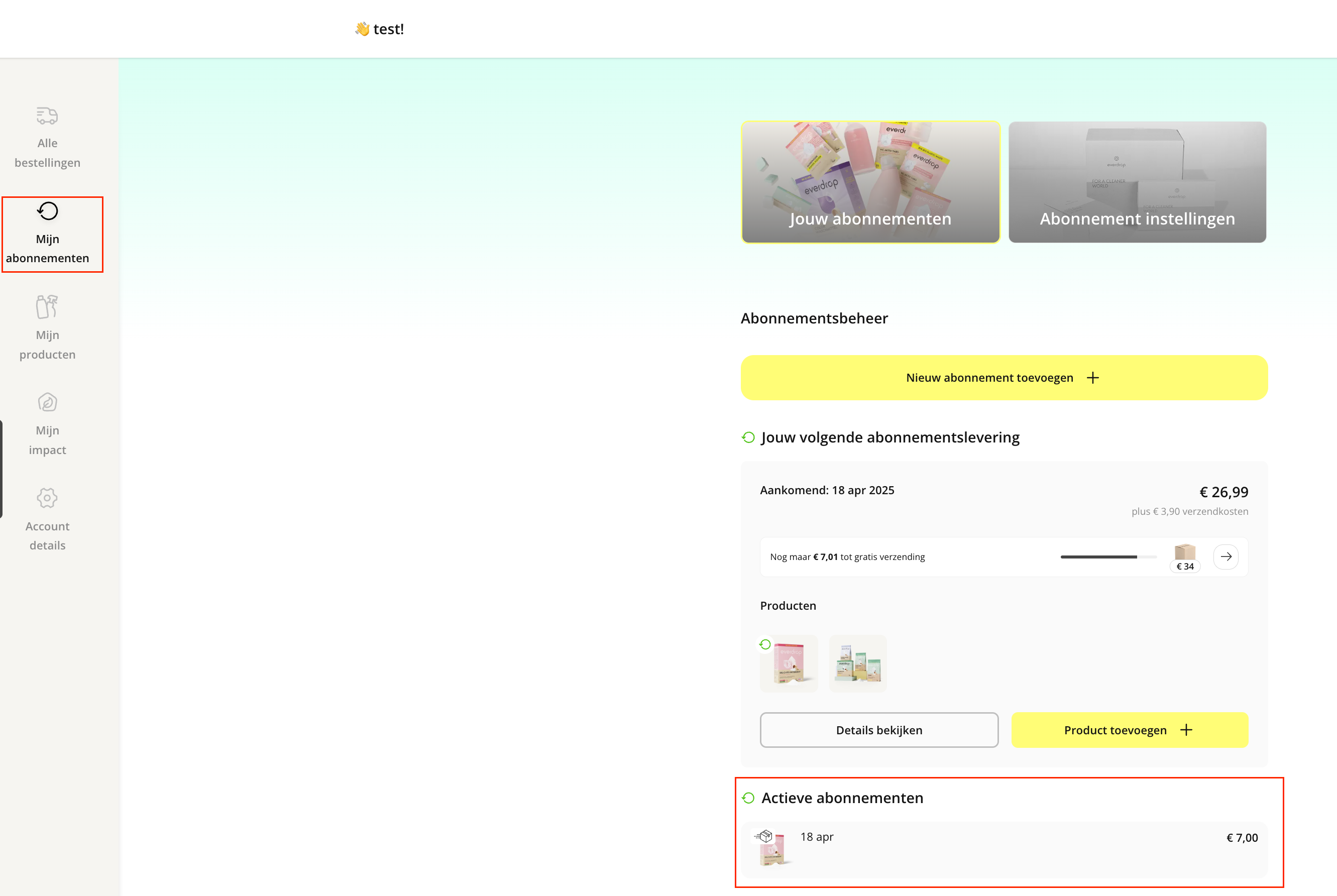Click the green recycle icon beside Jouw volgende abonnementslevering
This screenshot has height=896, width=1337.
[x=748, y=438]
